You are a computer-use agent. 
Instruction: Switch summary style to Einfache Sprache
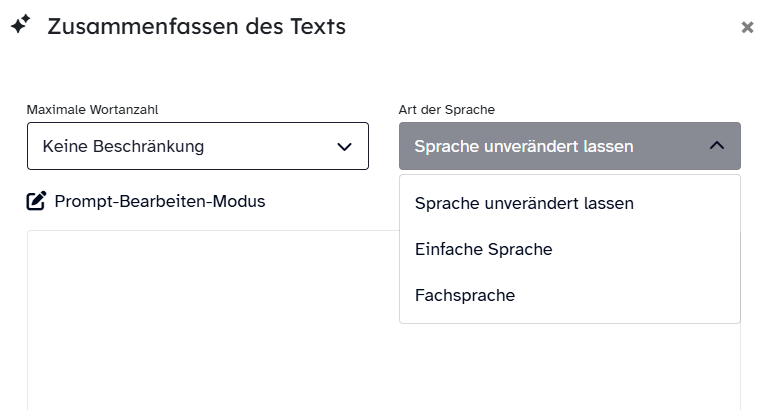[483, 249]
